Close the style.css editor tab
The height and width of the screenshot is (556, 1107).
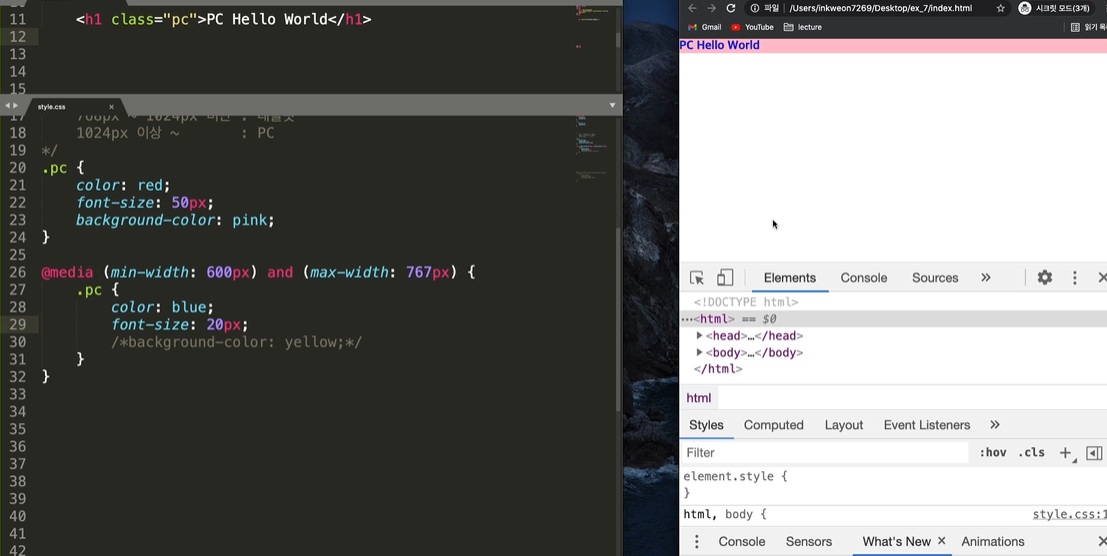[x=112, y=107]
